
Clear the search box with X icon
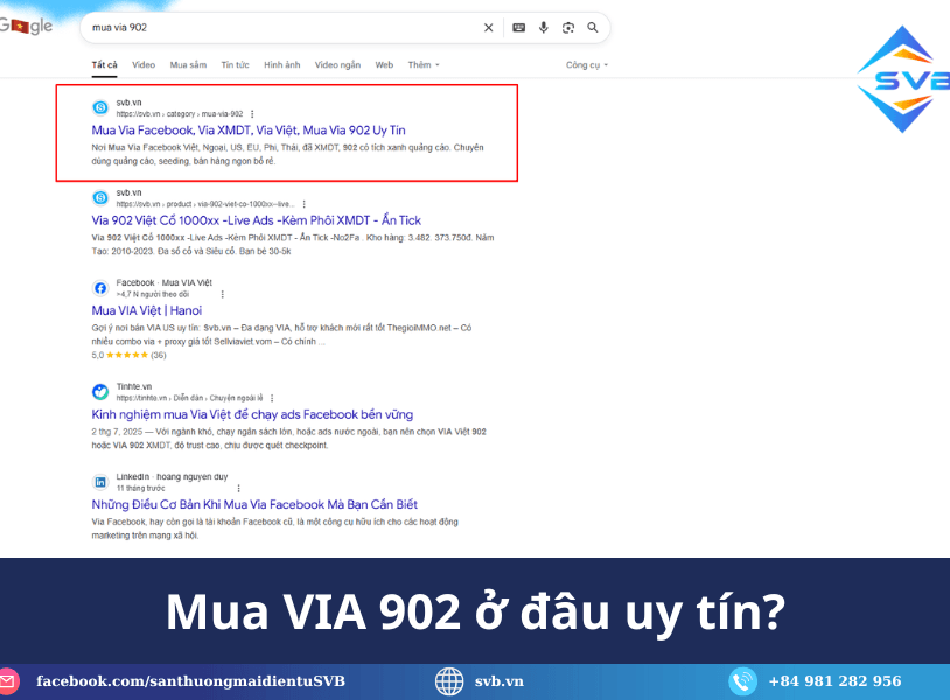pos(488,28)
